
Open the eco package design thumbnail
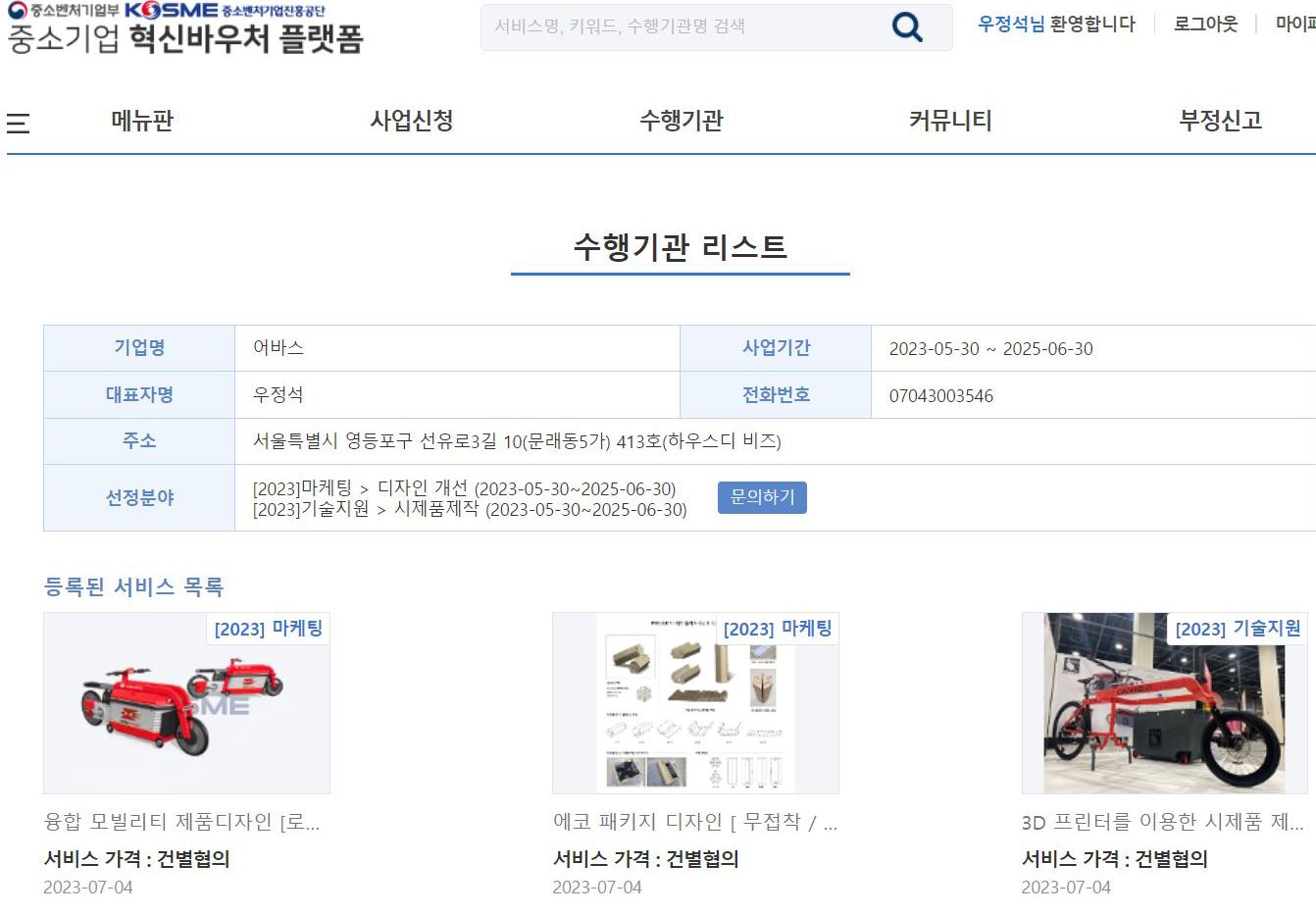695,703
